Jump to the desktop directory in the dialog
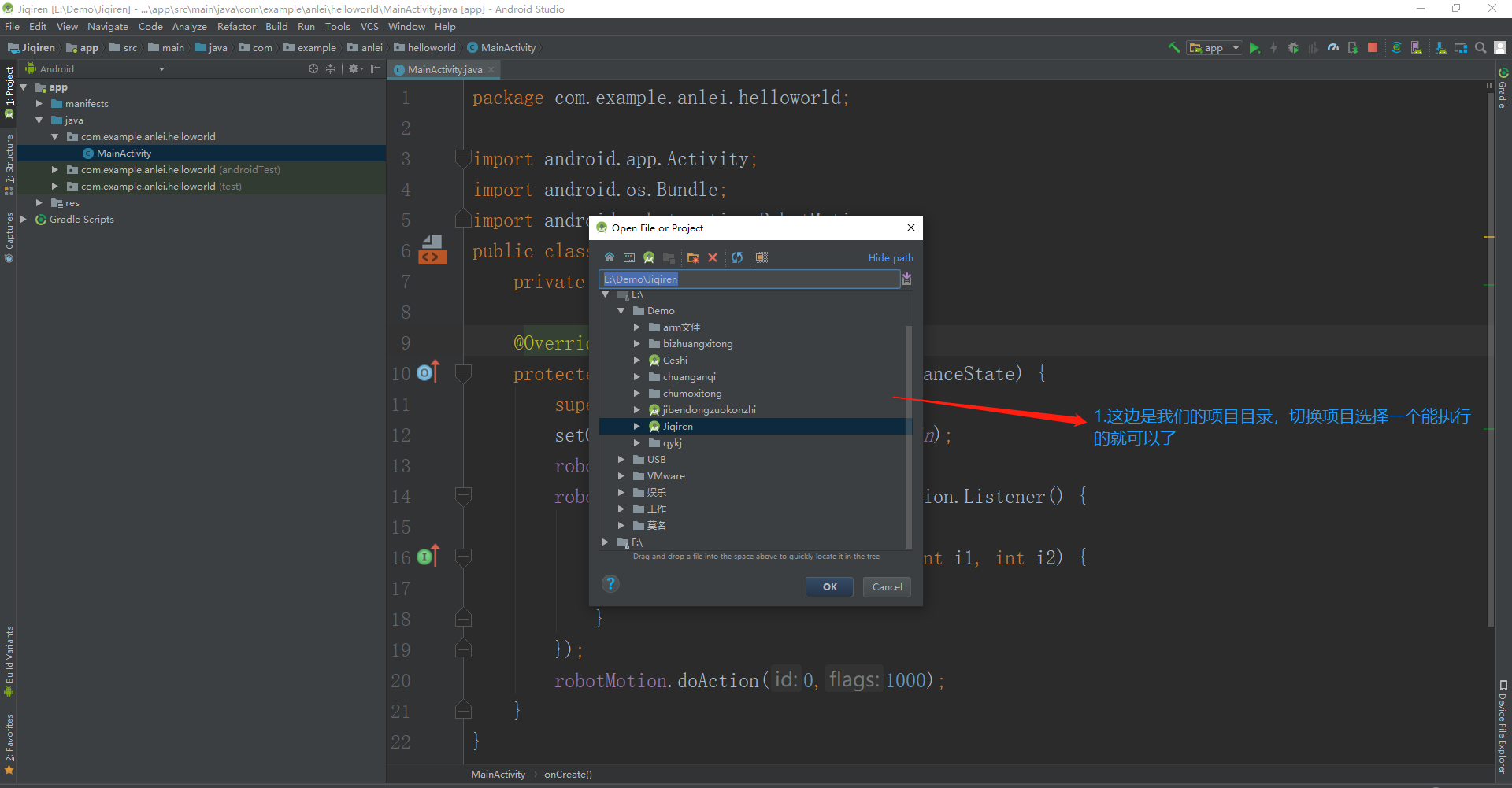Viewport: 1512px width, 788px height. coord(629,257)
